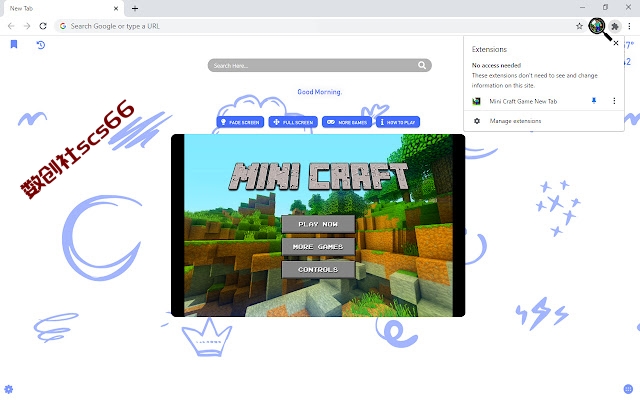Click CONTROLS in the game menu
640x400 pixels.
pos(318,269)
